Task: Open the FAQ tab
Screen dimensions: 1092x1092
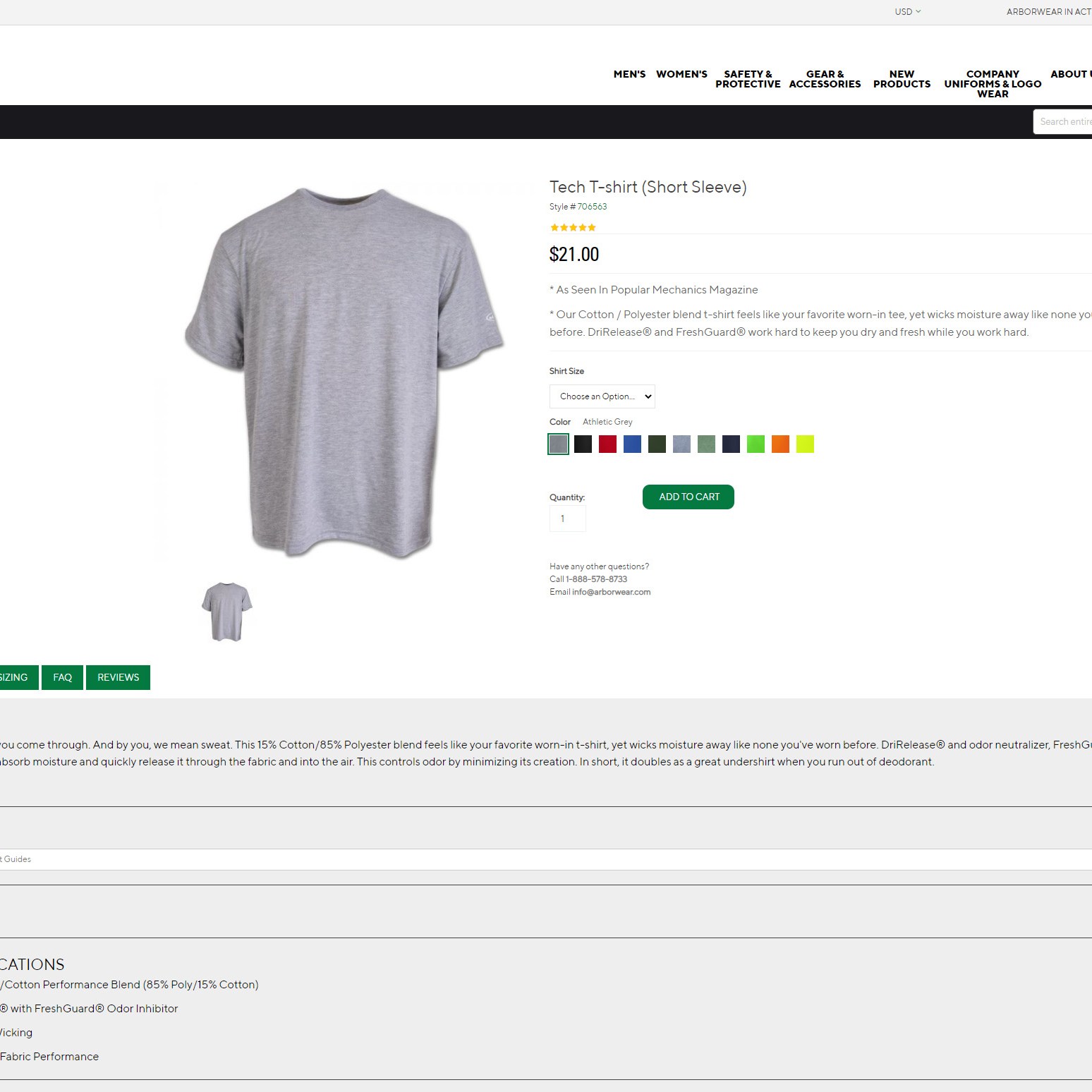Action: pyautogui.click(x=62, y=677)
